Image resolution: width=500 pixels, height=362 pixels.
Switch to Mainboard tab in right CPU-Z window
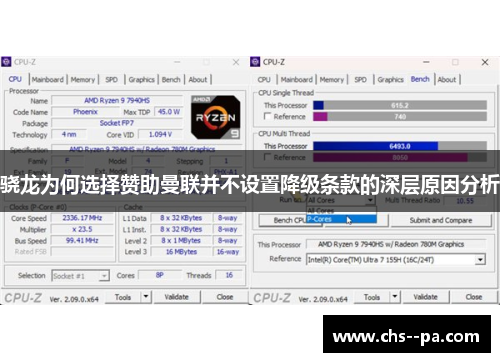(x=297, y=80)
